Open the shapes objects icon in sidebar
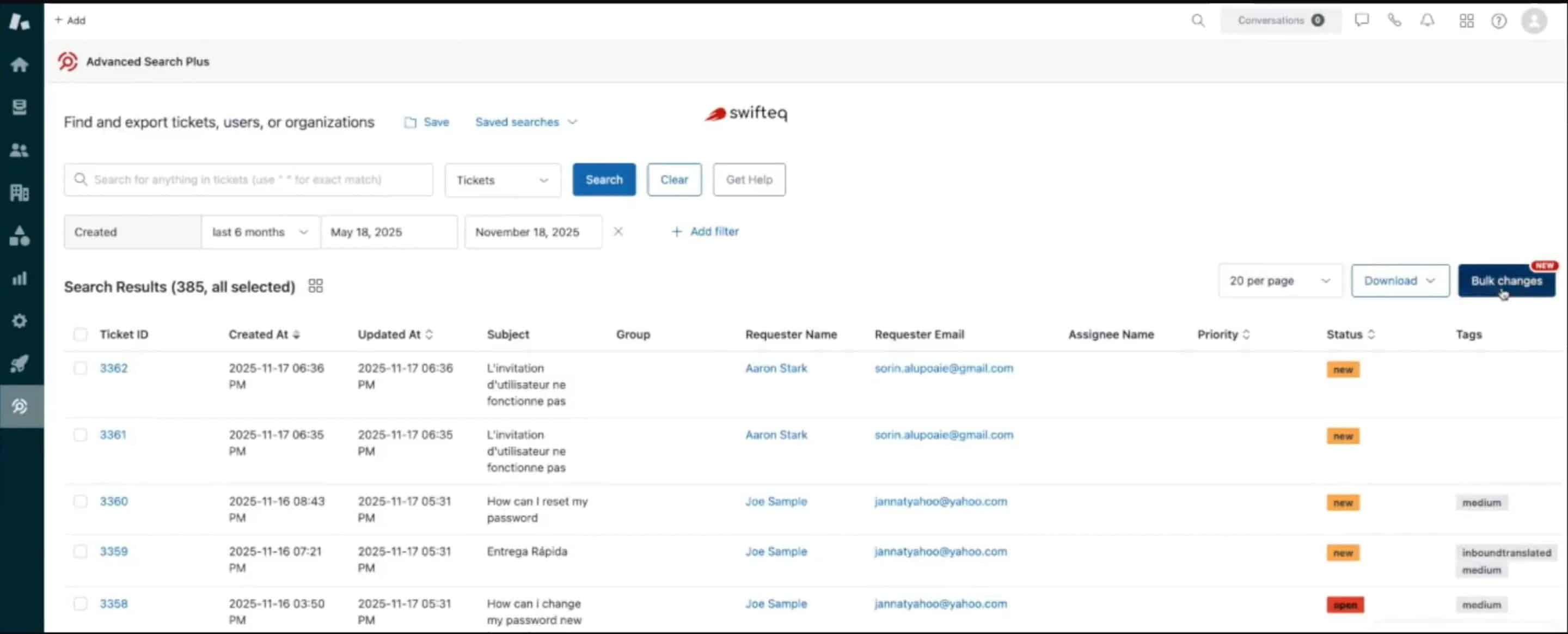Screen dimensions: 1568x634 coord(20,236)
